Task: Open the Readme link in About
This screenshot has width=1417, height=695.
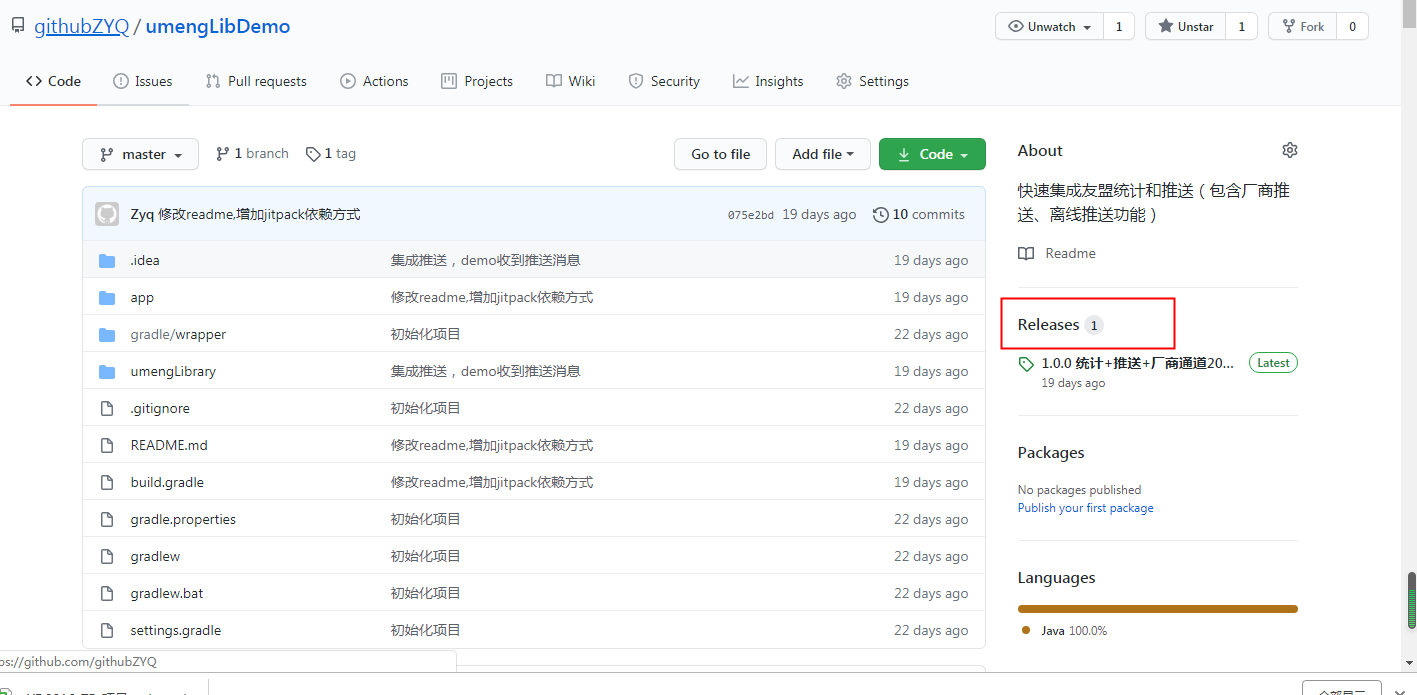Action: (1070, 253)
